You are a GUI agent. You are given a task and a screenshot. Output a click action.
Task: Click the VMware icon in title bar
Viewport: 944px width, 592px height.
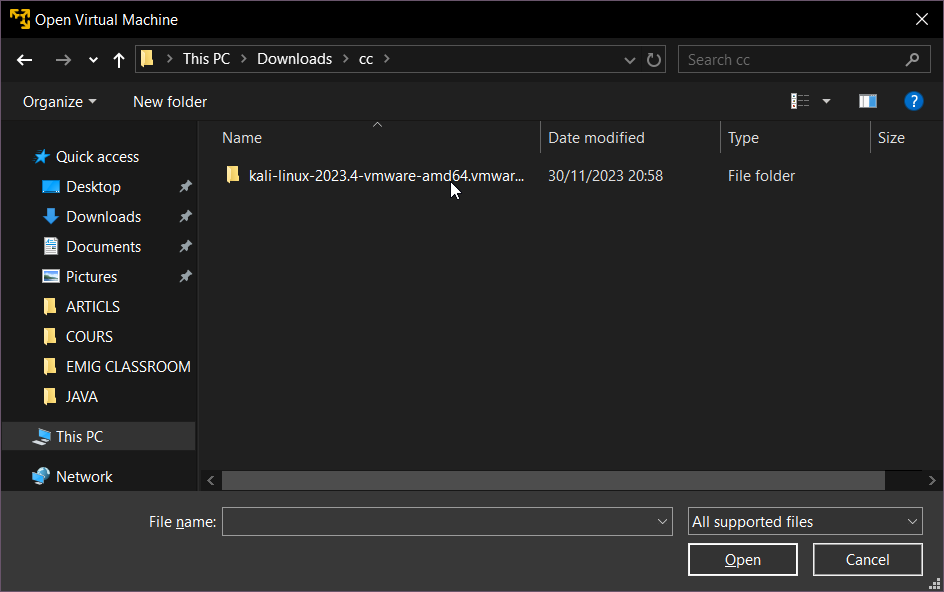coord(20,19)
